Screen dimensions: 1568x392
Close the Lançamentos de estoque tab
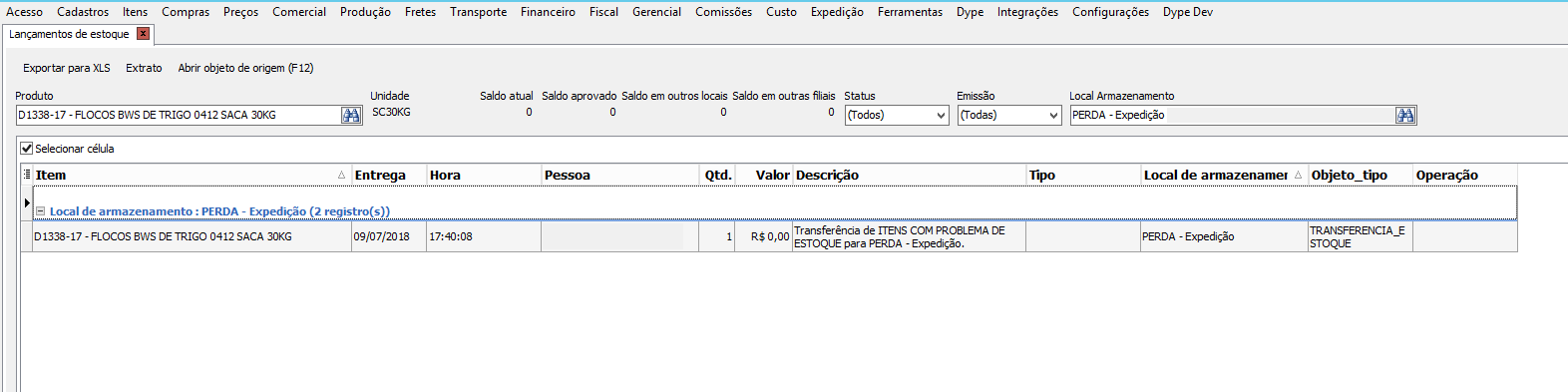click(x=144, y=34)
